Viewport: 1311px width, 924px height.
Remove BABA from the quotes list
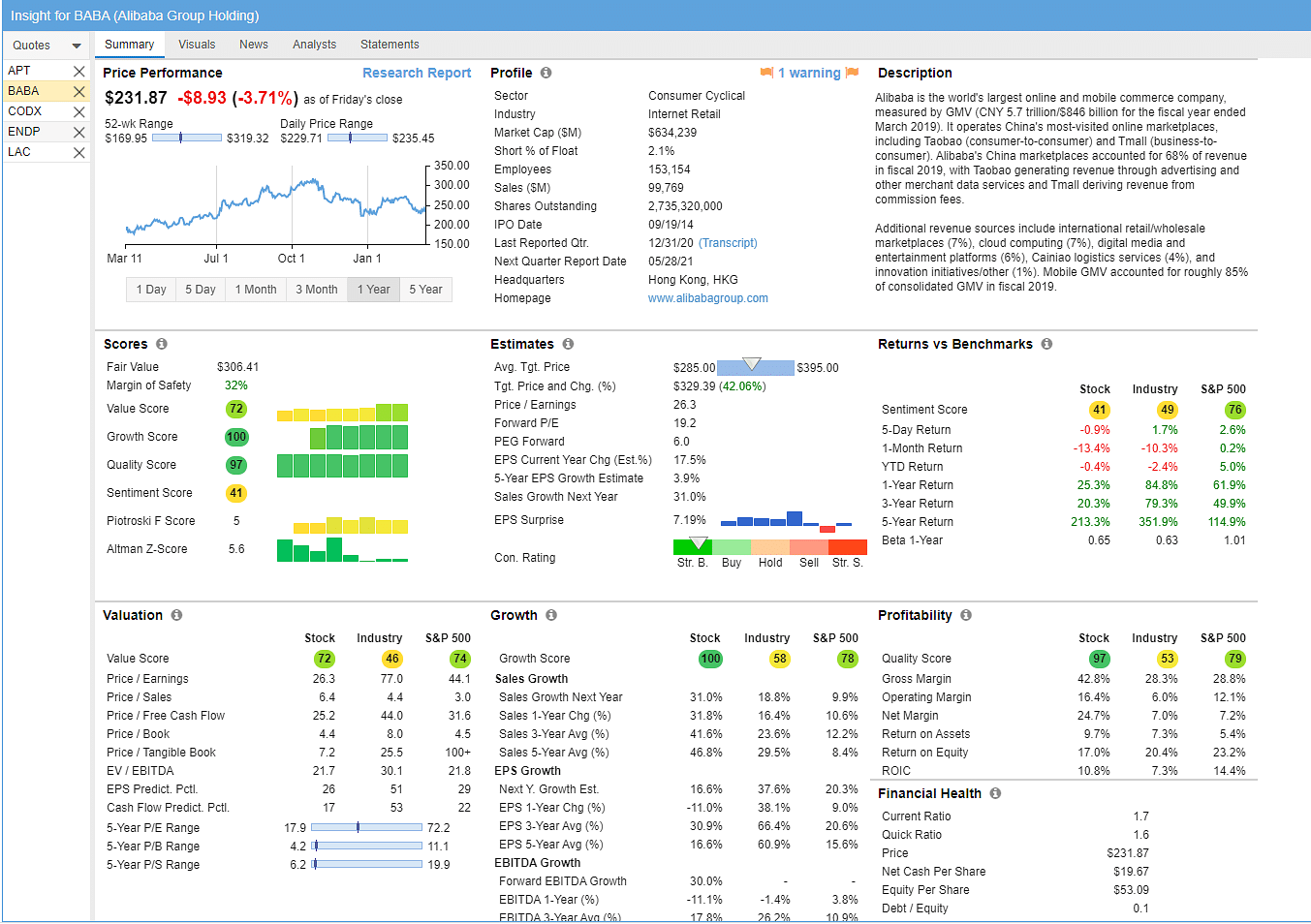79,92
